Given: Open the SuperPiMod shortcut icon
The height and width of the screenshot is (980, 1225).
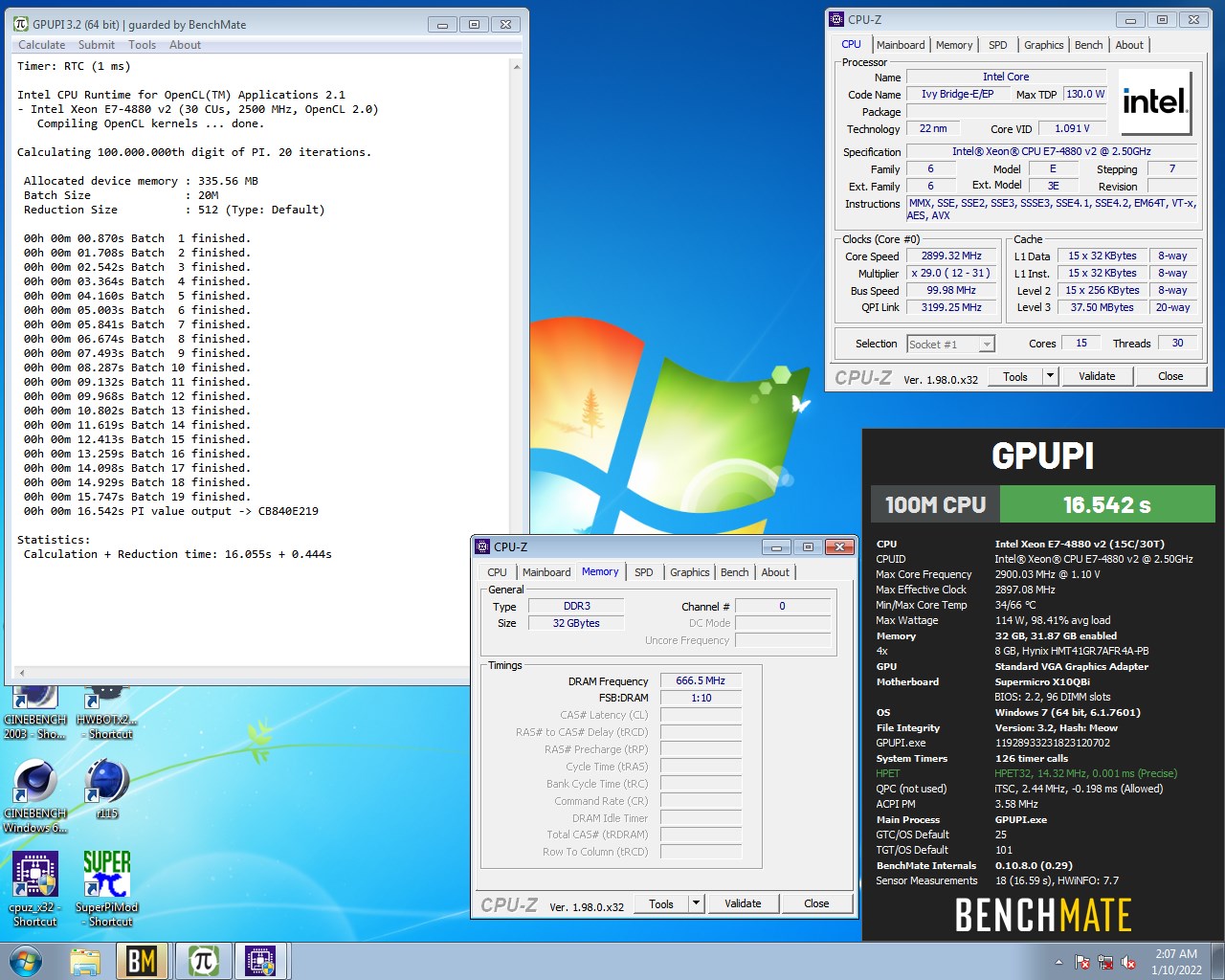Looking at the screenshot, I should point(106,889).
